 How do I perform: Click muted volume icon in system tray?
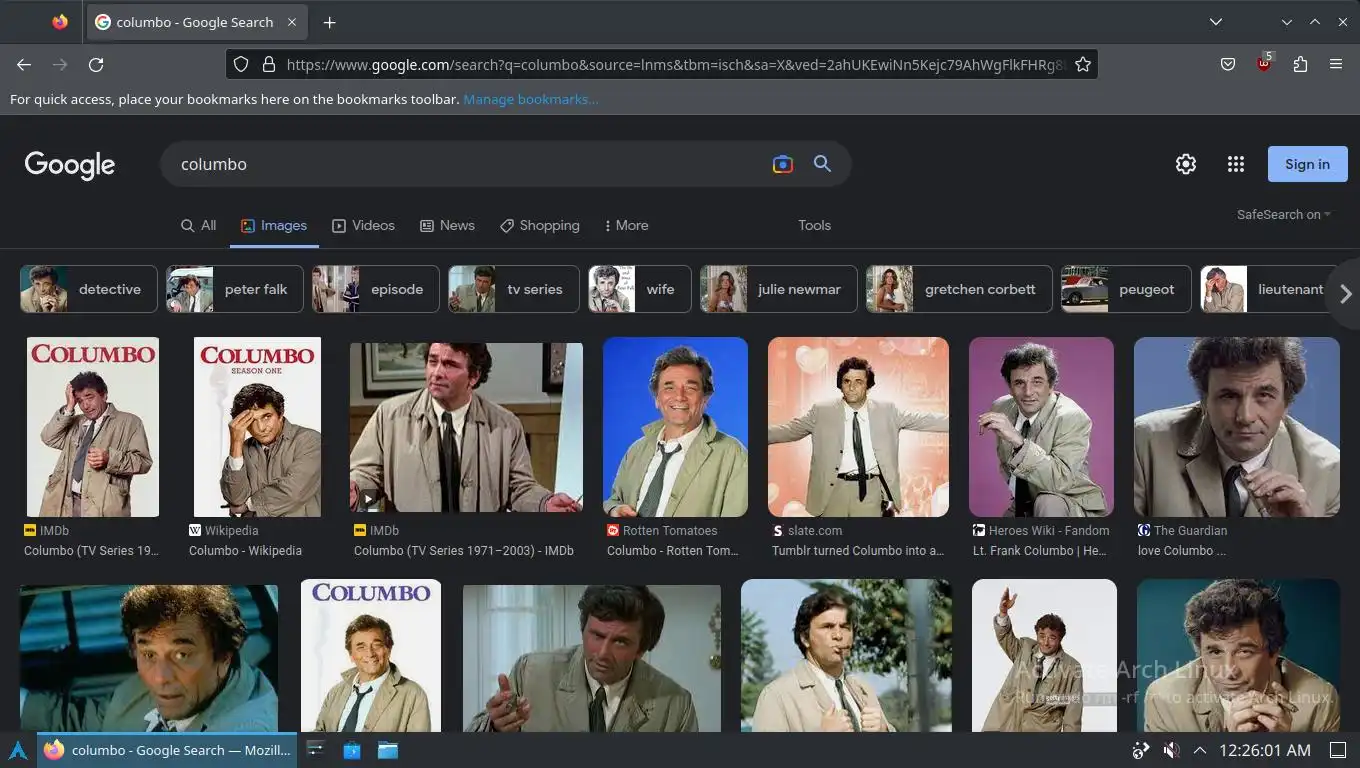coord(1171,750)
